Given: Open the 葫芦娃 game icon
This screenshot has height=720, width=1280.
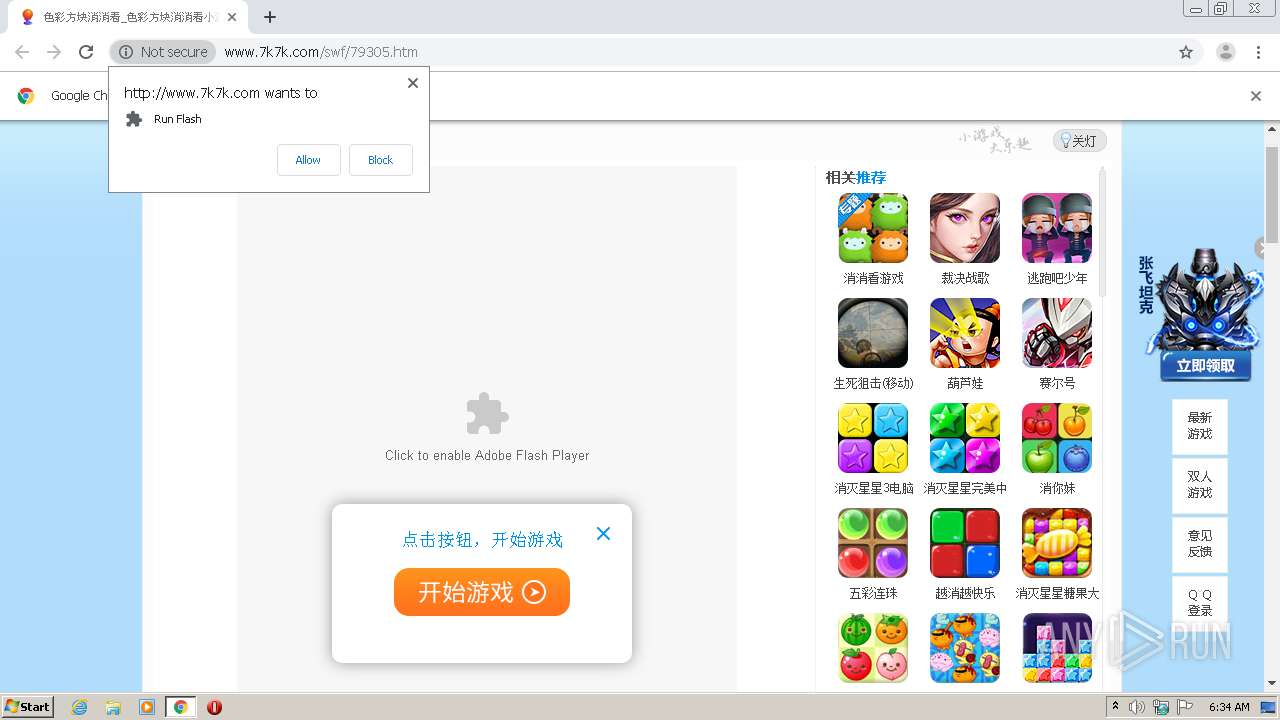Looking at the screenshot, I should coord(965,333).
